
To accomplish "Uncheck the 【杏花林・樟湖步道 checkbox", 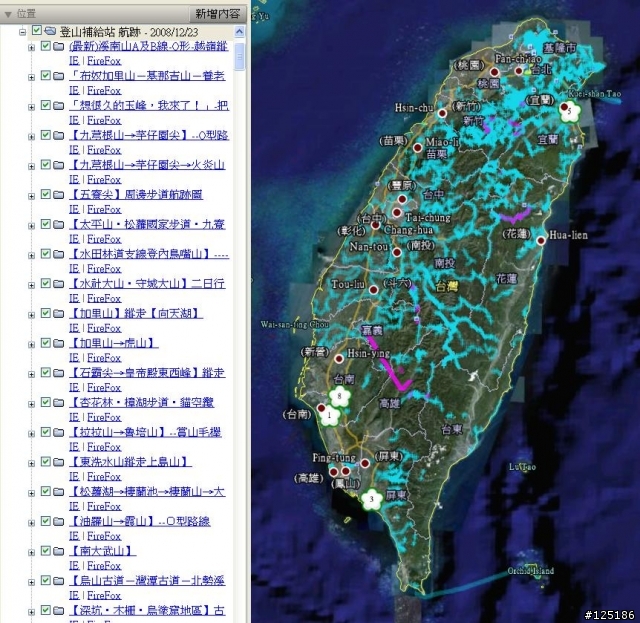I will click(45, 402).
